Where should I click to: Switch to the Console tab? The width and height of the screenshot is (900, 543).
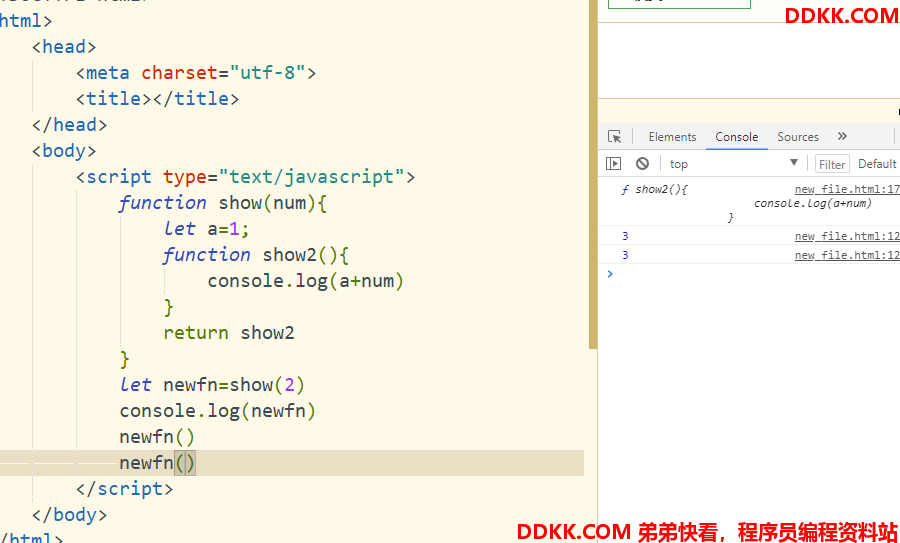pos(736,137)
